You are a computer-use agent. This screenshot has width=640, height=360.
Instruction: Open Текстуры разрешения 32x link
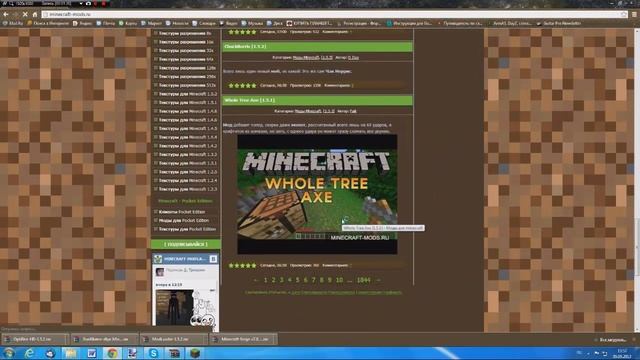tap(186, 51)
